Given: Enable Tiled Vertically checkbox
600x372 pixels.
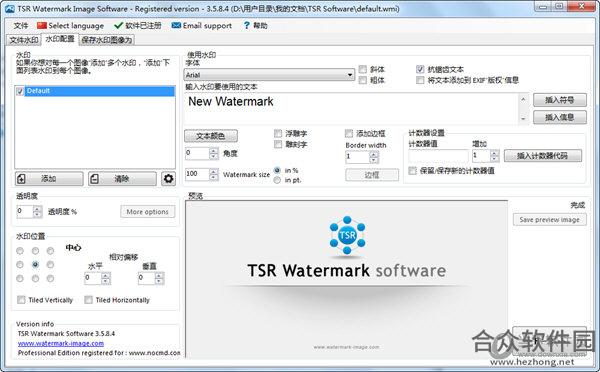Looking at the screenshot, I should pyautogui.click(x=21, y=300).
